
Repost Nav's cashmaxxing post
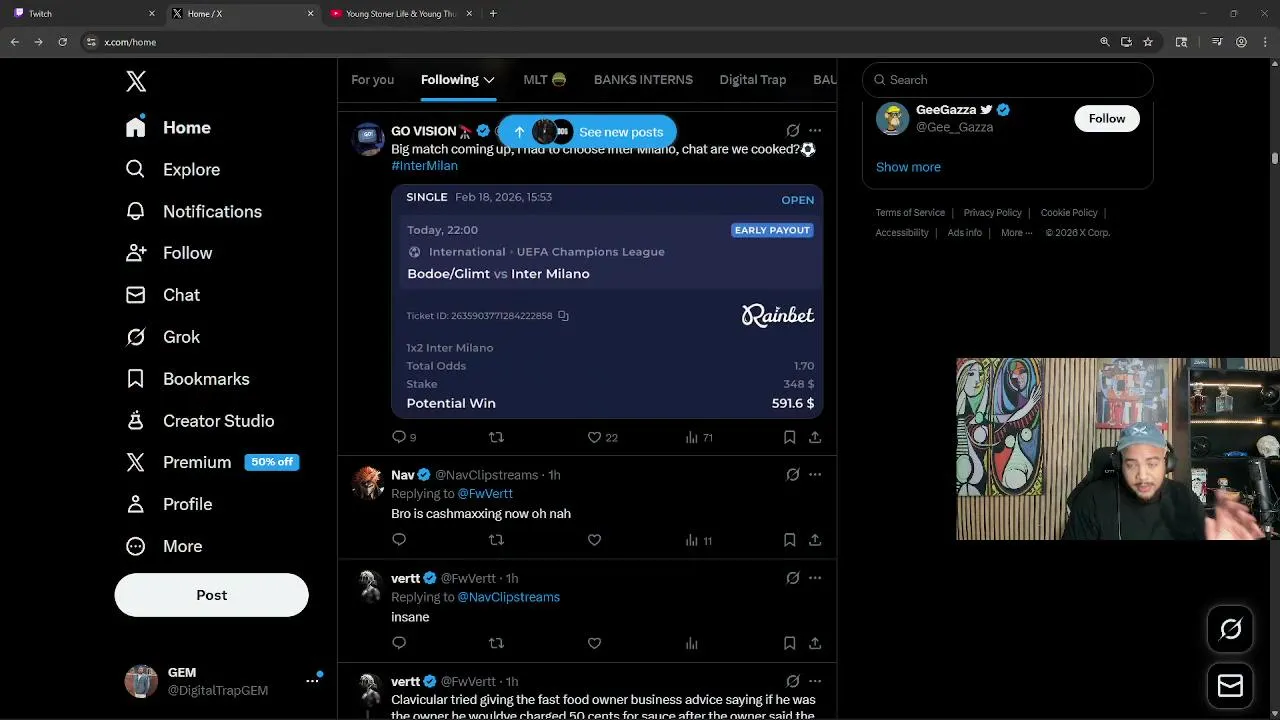[496, 540]
